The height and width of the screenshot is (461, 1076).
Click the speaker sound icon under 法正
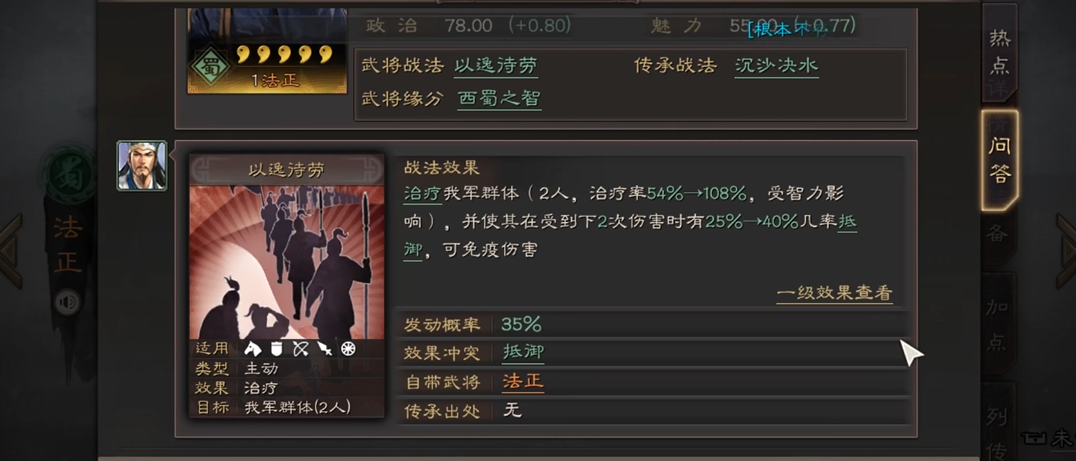tap(67, 302)
